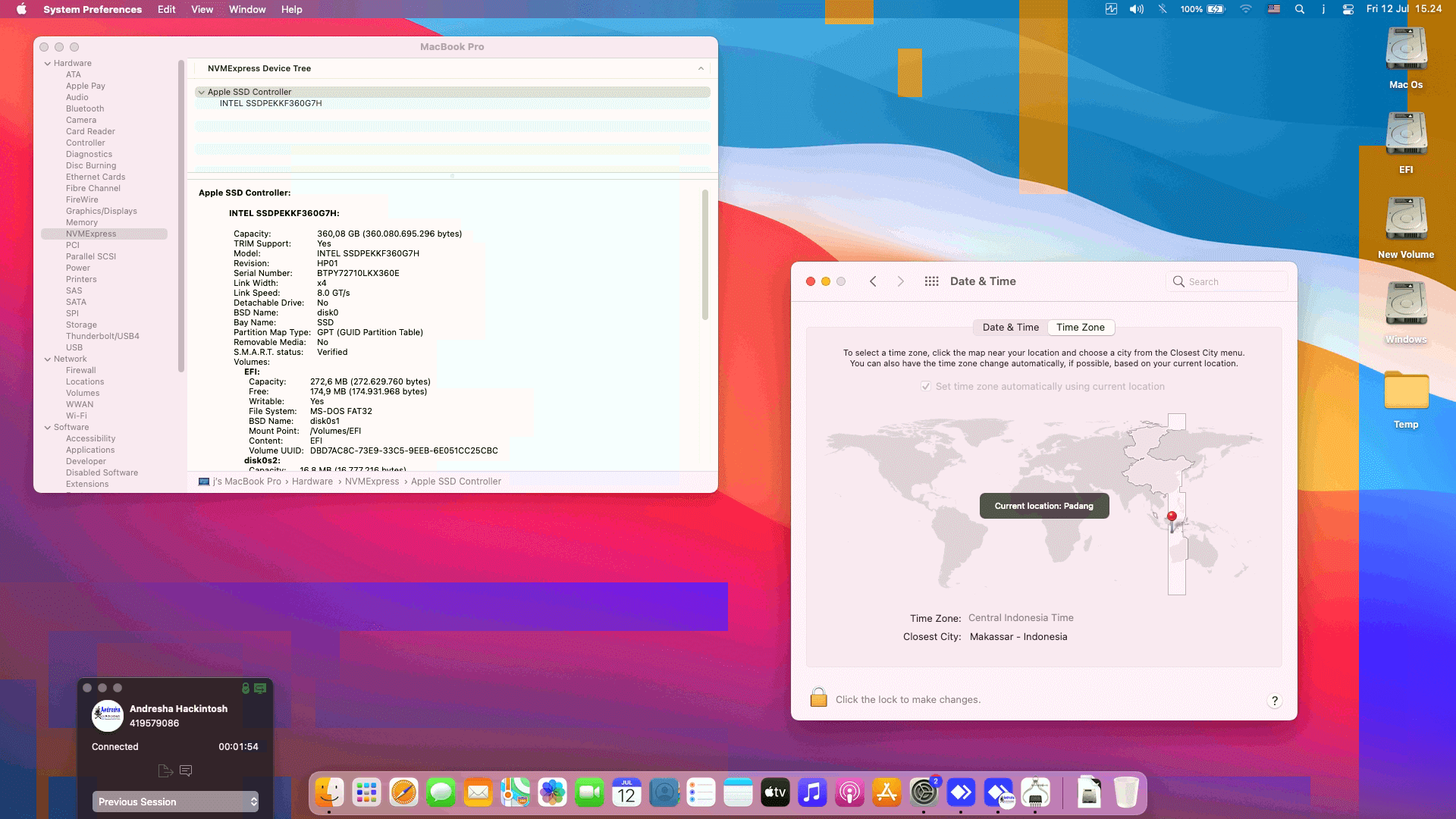The width and height of the screenshot is (1456, 819).
Task: Launch FaceTime from the Dock
Action: 589,793
